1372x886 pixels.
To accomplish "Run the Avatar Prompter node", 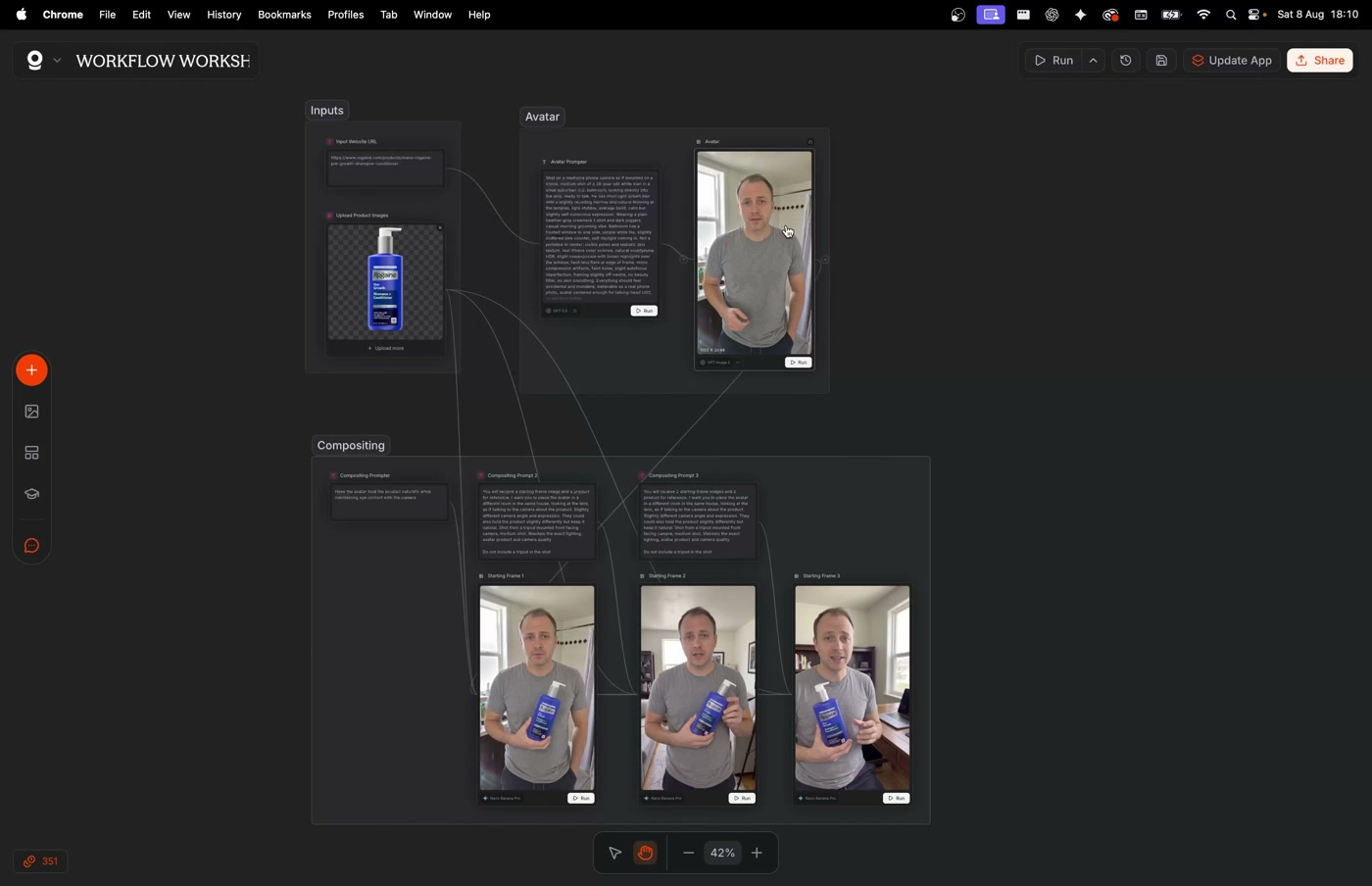I will point(644,311).
